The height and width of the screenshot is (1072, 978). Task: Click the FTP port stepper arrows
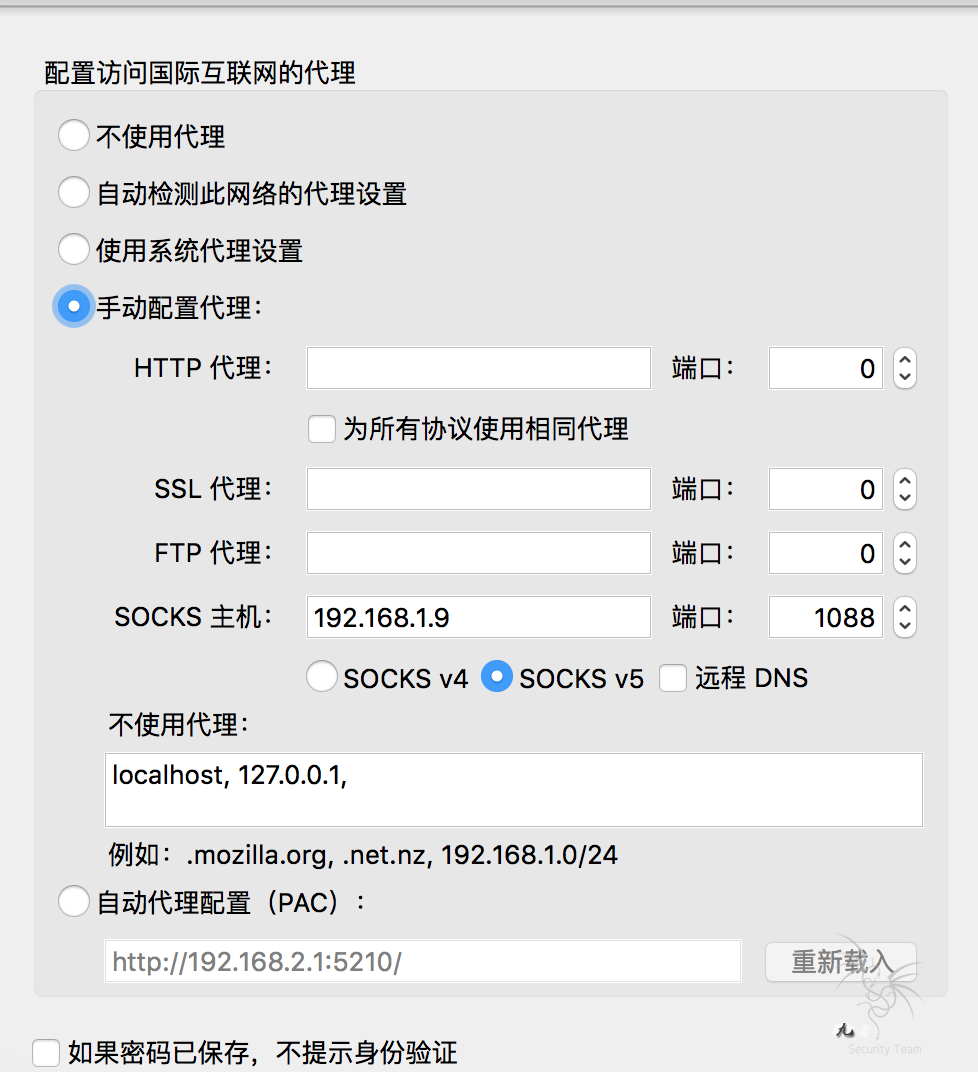905,553
